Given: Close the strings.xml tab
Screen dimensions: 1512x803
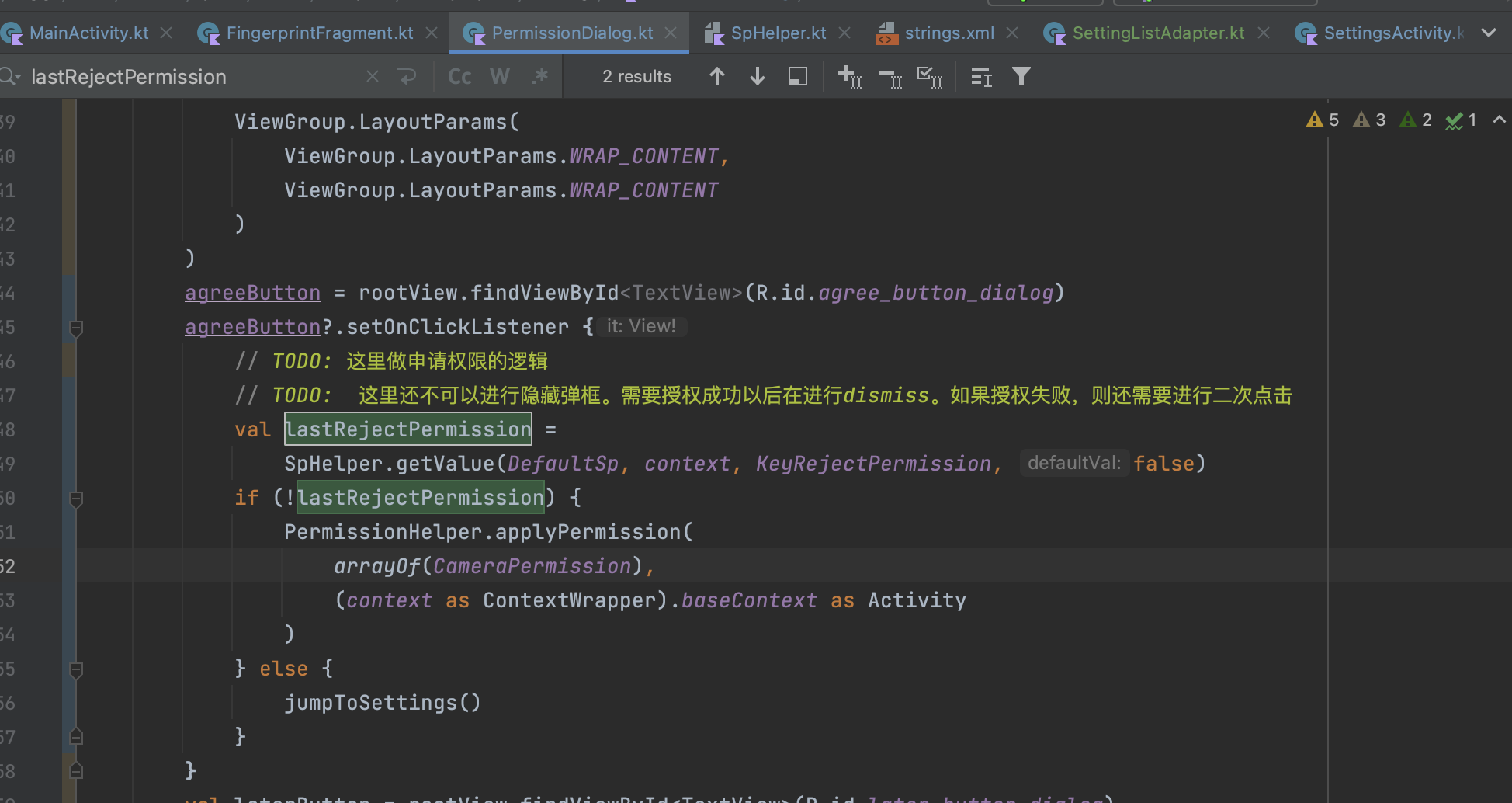Looking at the screenshot, I should tap(1012, 33).
